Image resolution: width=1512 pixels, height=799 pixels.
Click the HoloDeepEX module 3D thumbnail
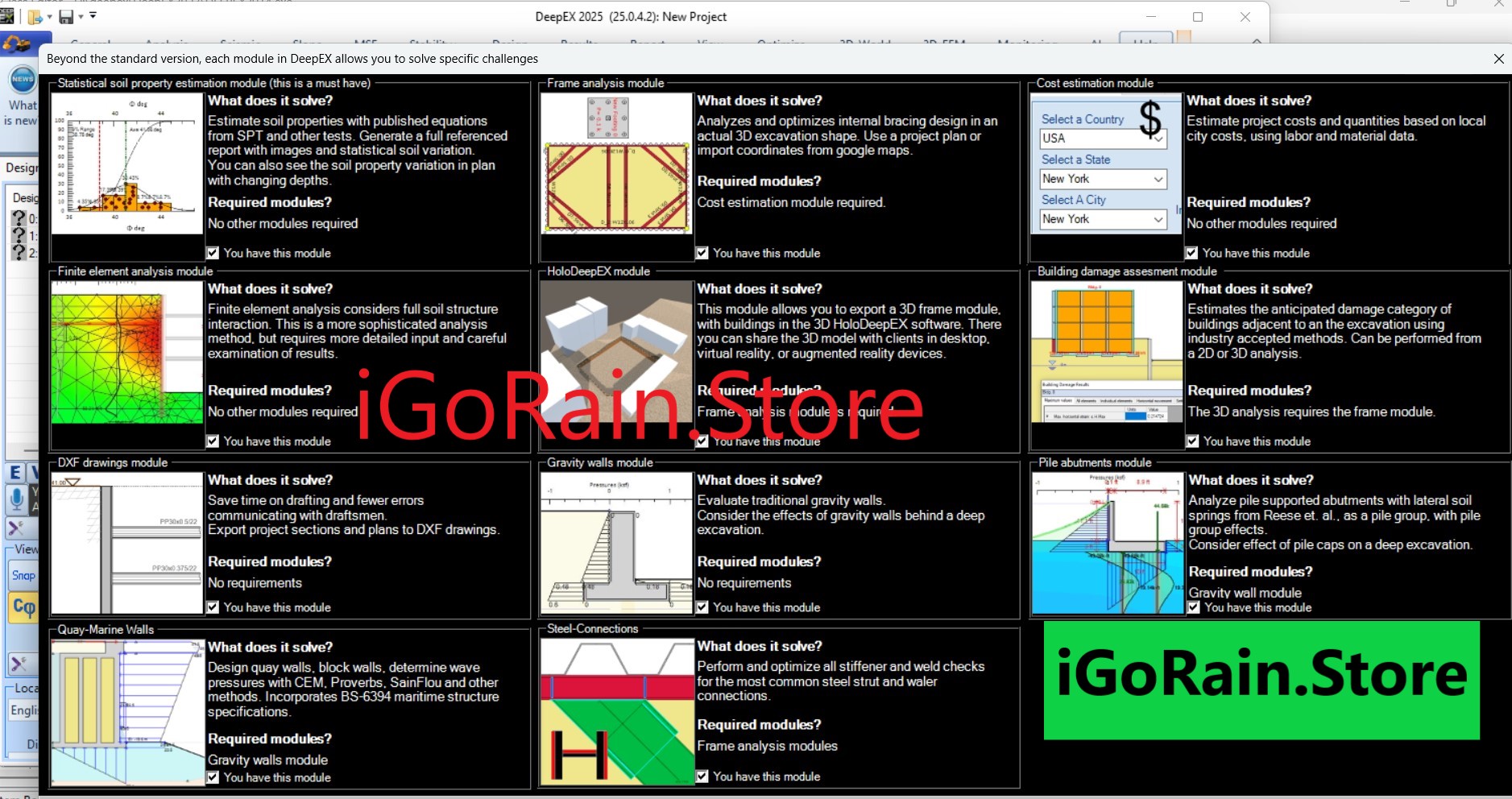[616, 352]
